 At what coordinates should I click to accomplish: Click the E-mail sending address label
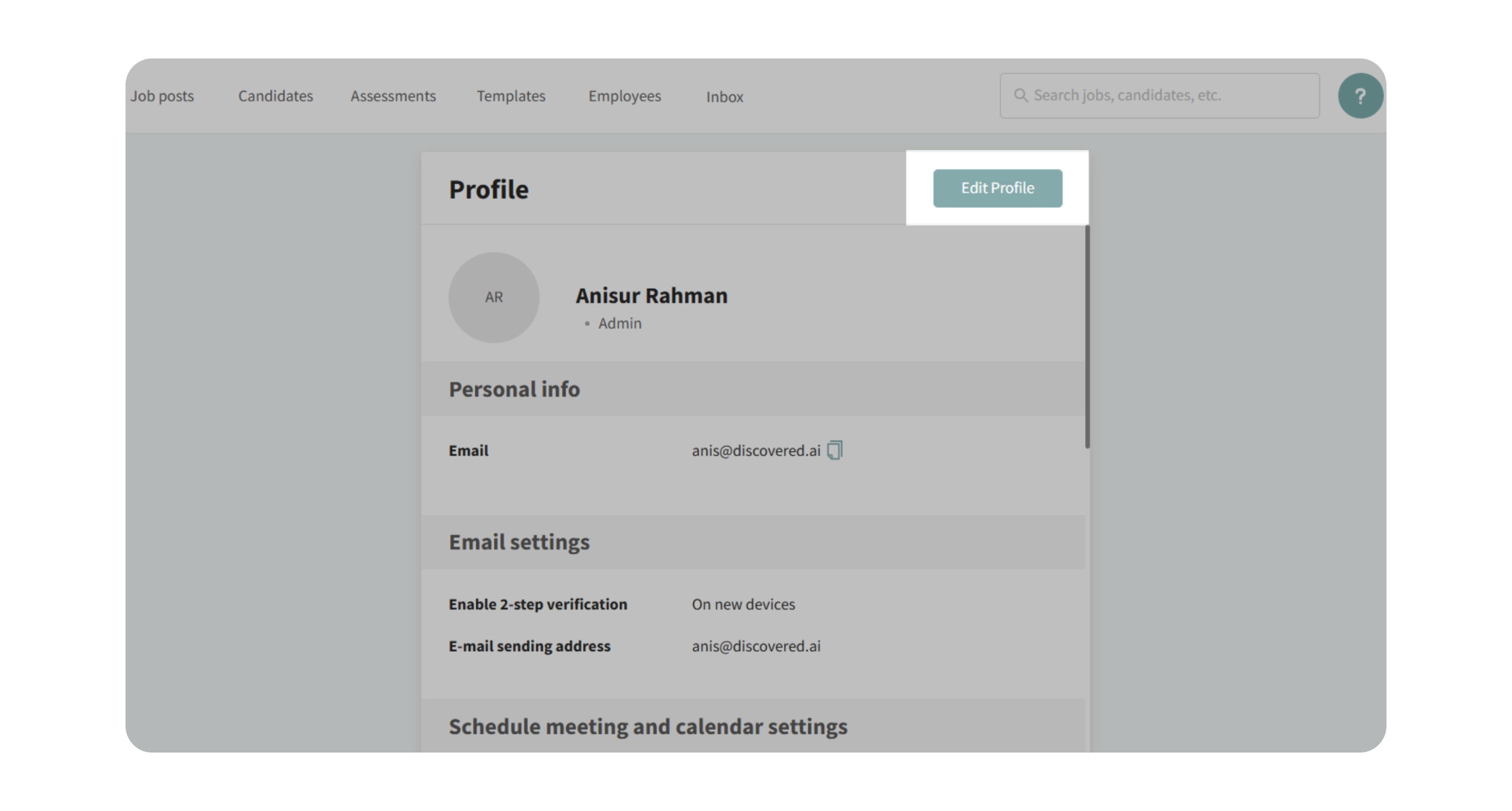click(529, 646)
